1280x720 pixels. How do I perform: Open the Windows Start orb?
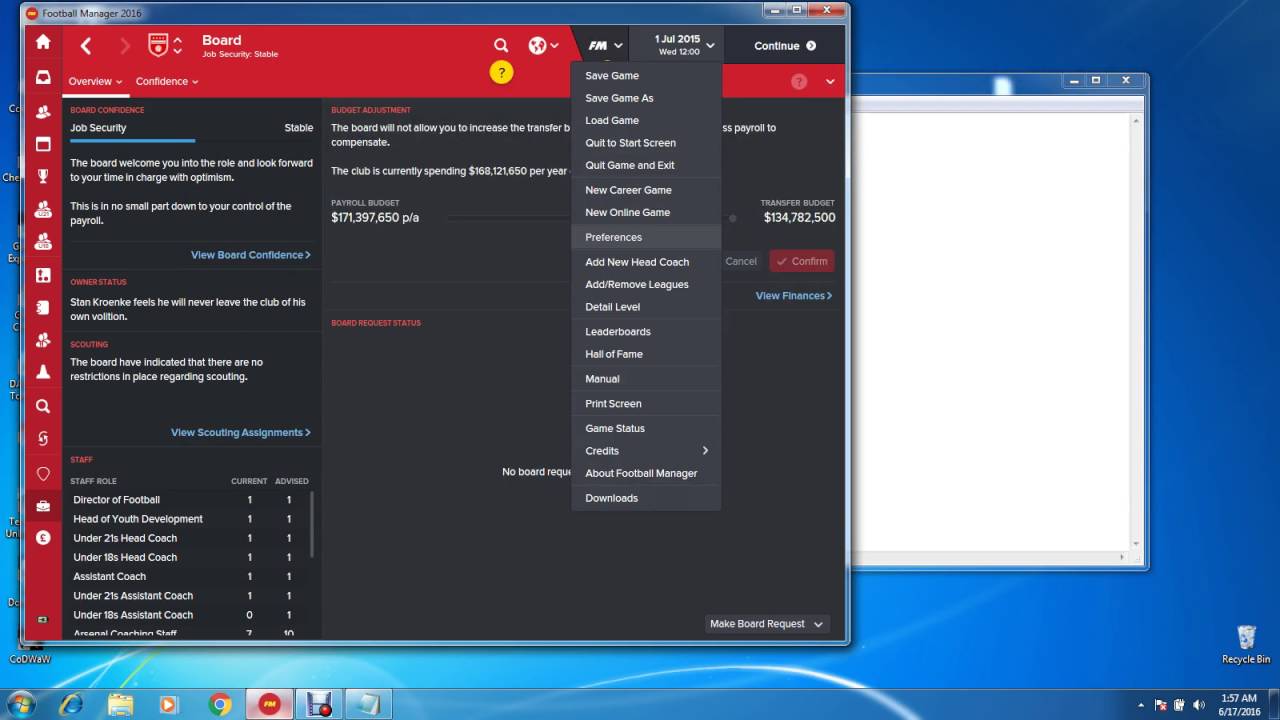[x=21, y=704]
